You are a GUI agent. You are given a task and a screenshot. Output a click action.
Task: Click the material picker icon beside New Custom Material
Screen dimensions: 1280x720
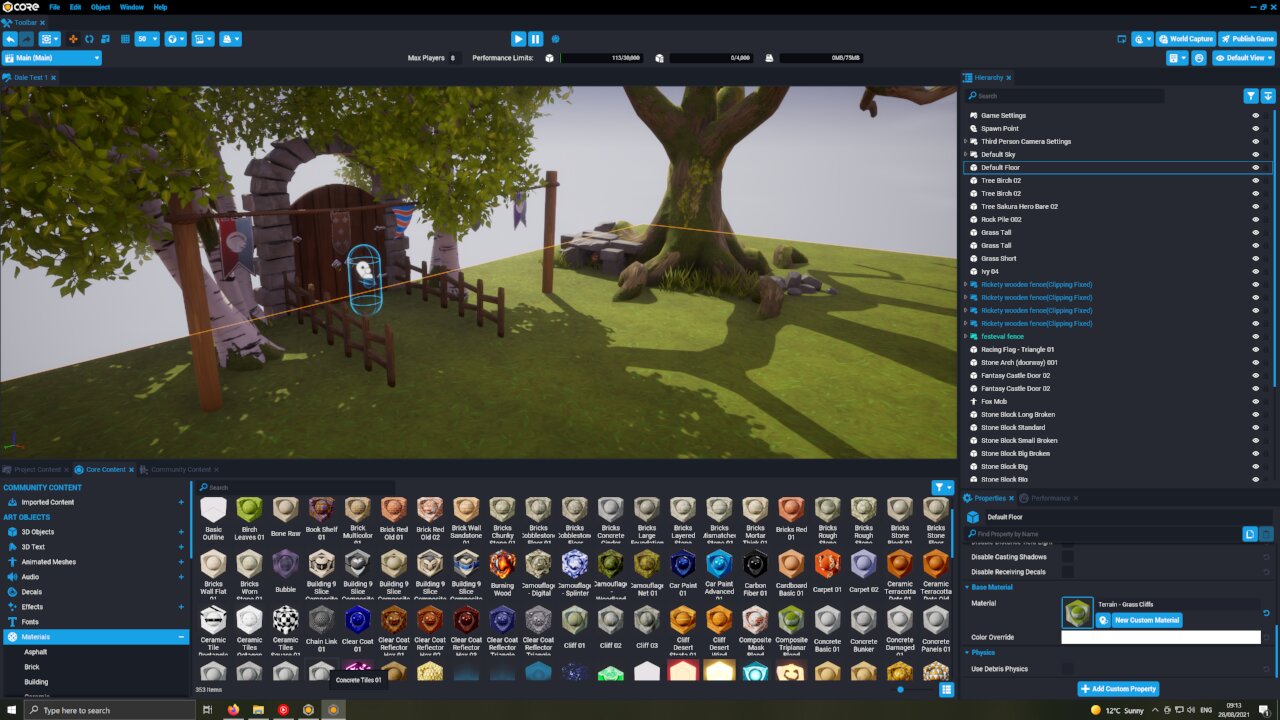(1103, 620)
